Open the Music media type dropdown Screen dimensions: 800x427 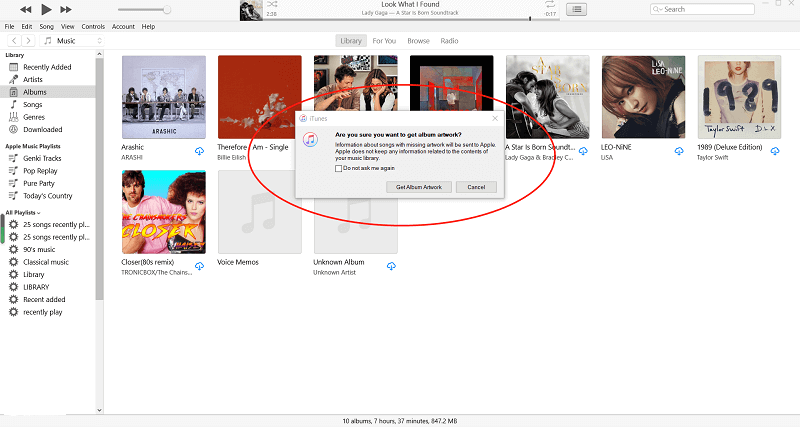(72, 41)
